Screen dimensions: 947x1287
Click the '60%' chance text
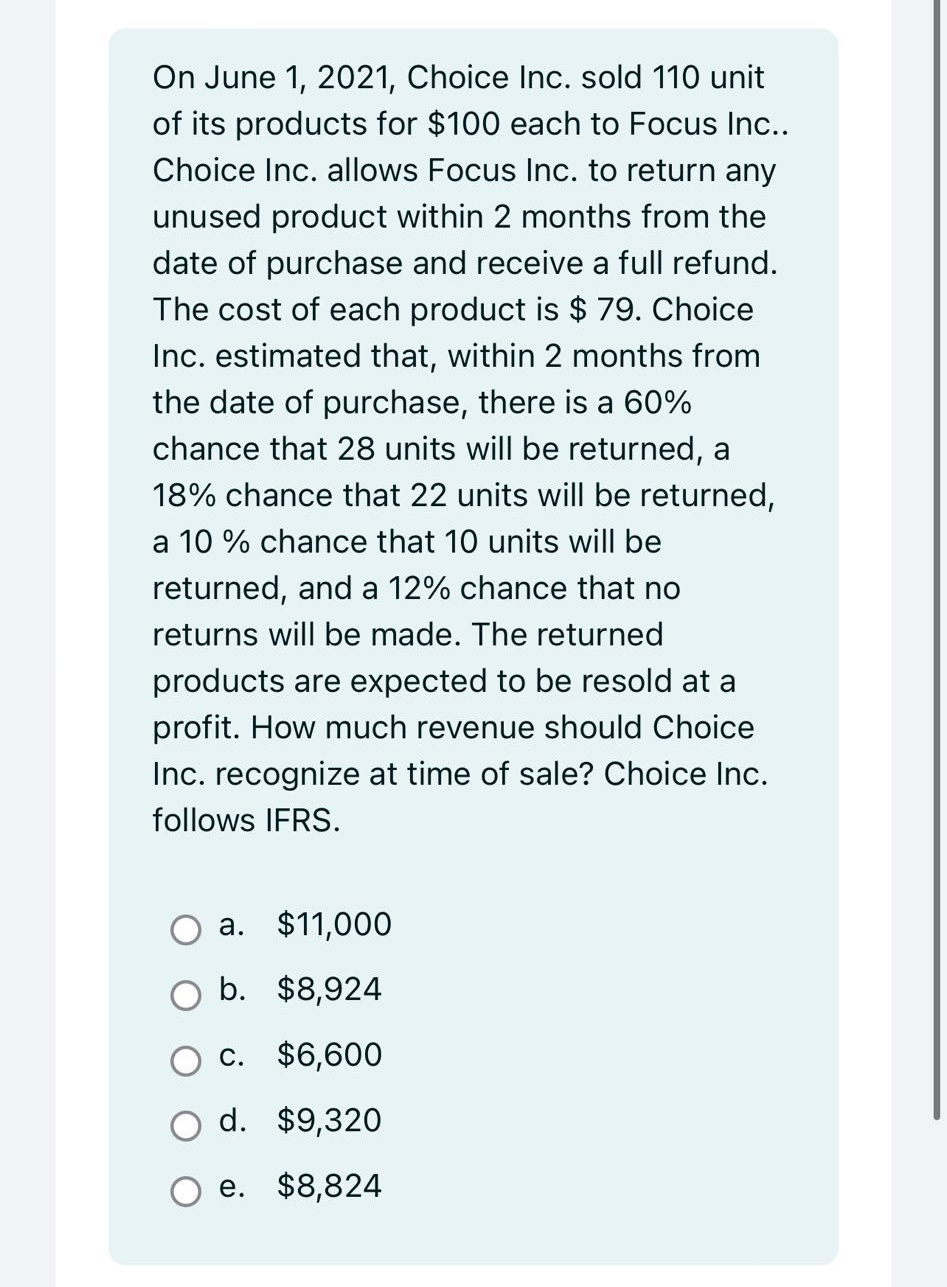[x=656, y=403]
